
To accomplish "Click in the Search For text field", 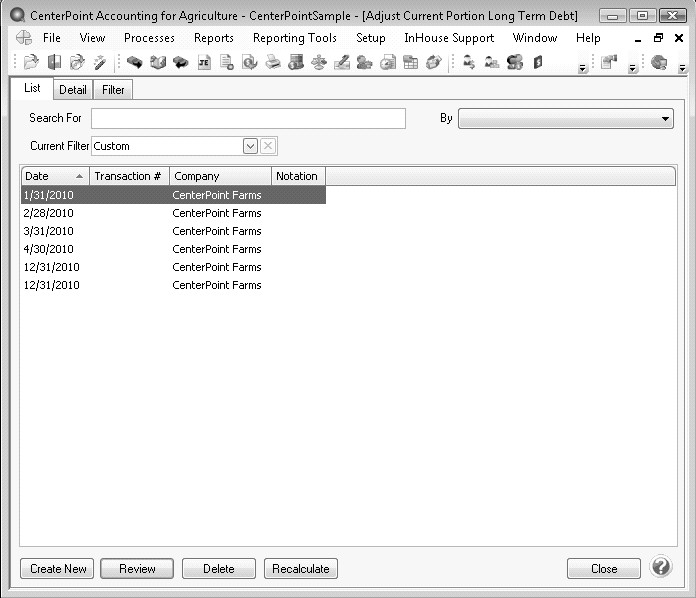I will pos(248,119).
